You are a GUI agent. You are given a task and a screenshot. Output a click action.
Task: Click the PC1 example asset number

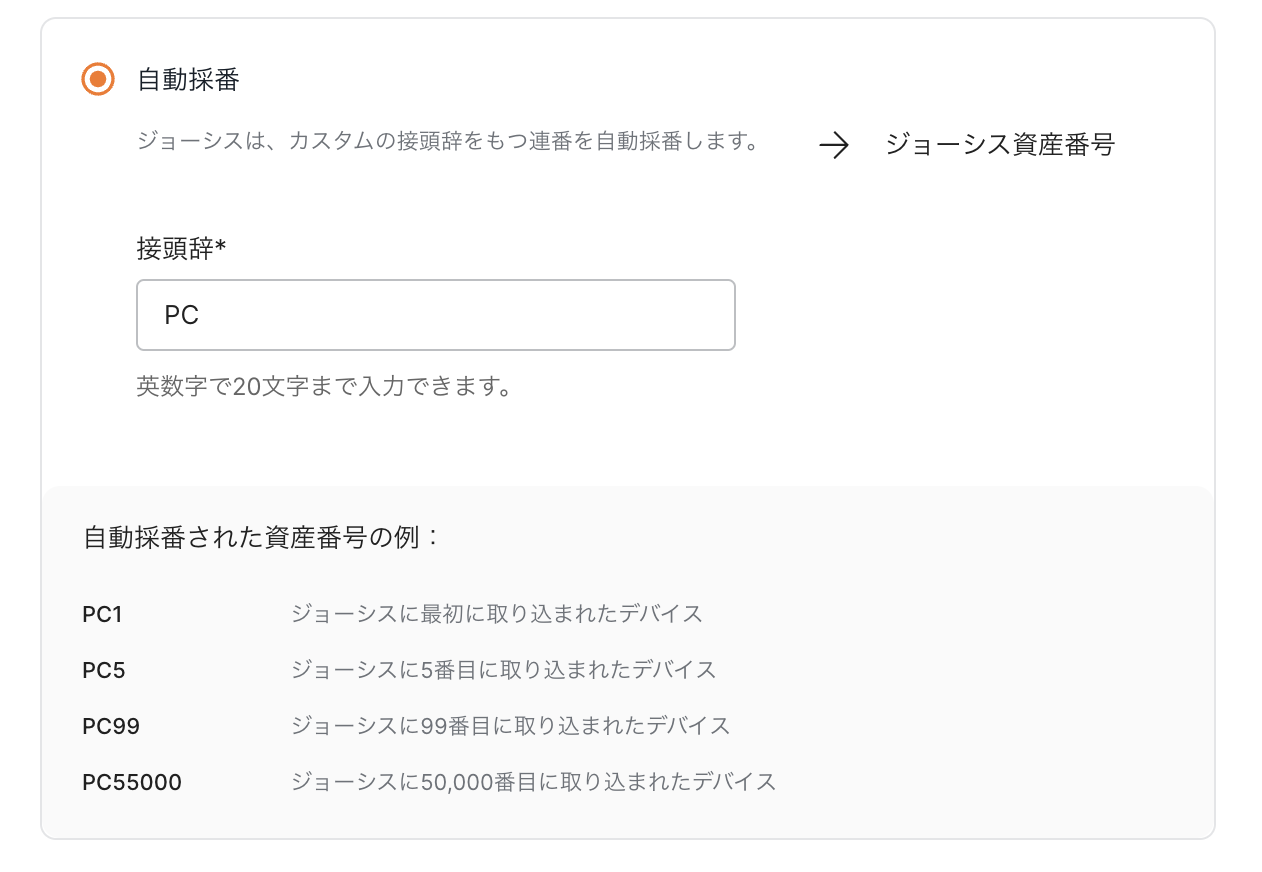pos(102,614)
